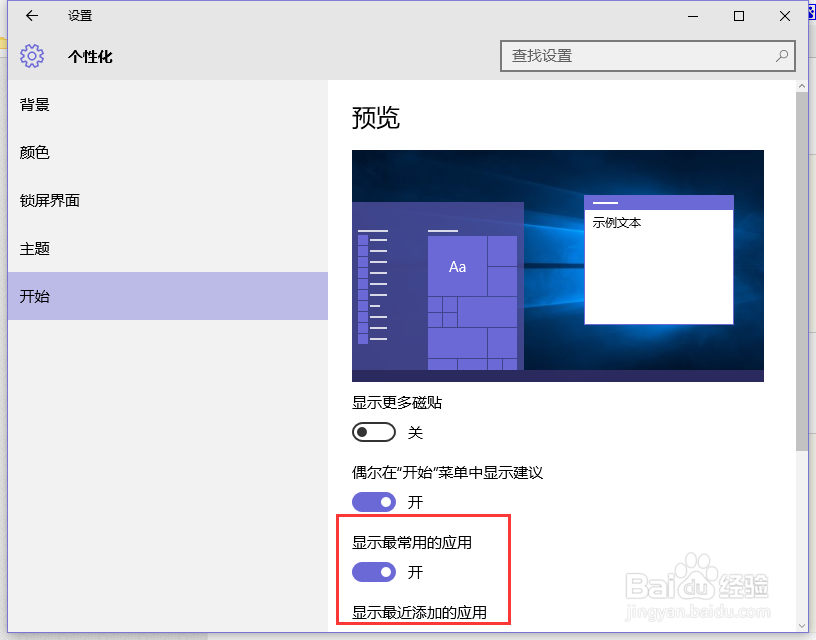Select the 开始 sidebar entry
The height and width of the screenshot is (640, 816).
coord(35,296)
